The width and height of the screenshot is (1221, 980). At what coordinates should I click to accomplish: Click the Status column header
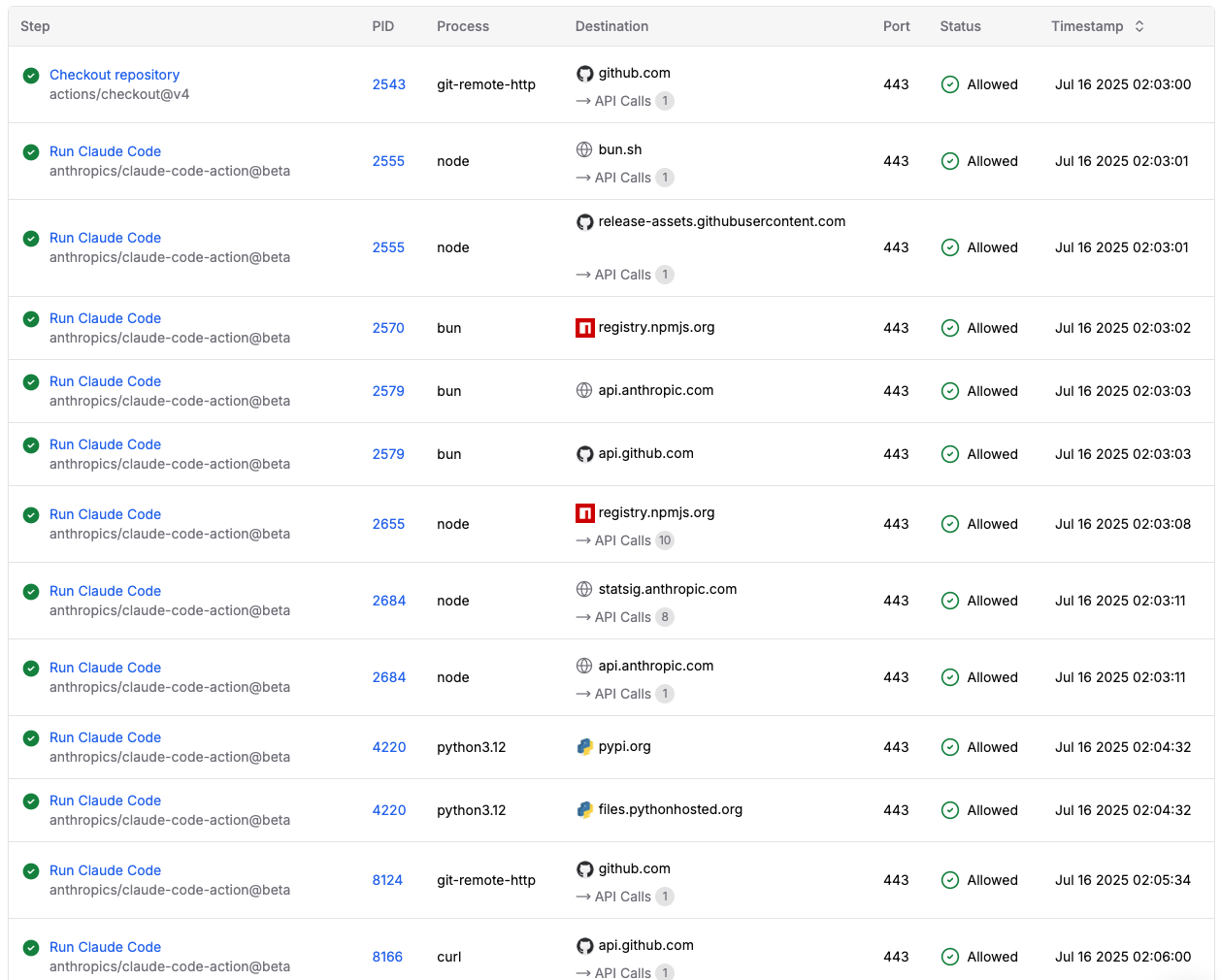[x=960, y=26]
